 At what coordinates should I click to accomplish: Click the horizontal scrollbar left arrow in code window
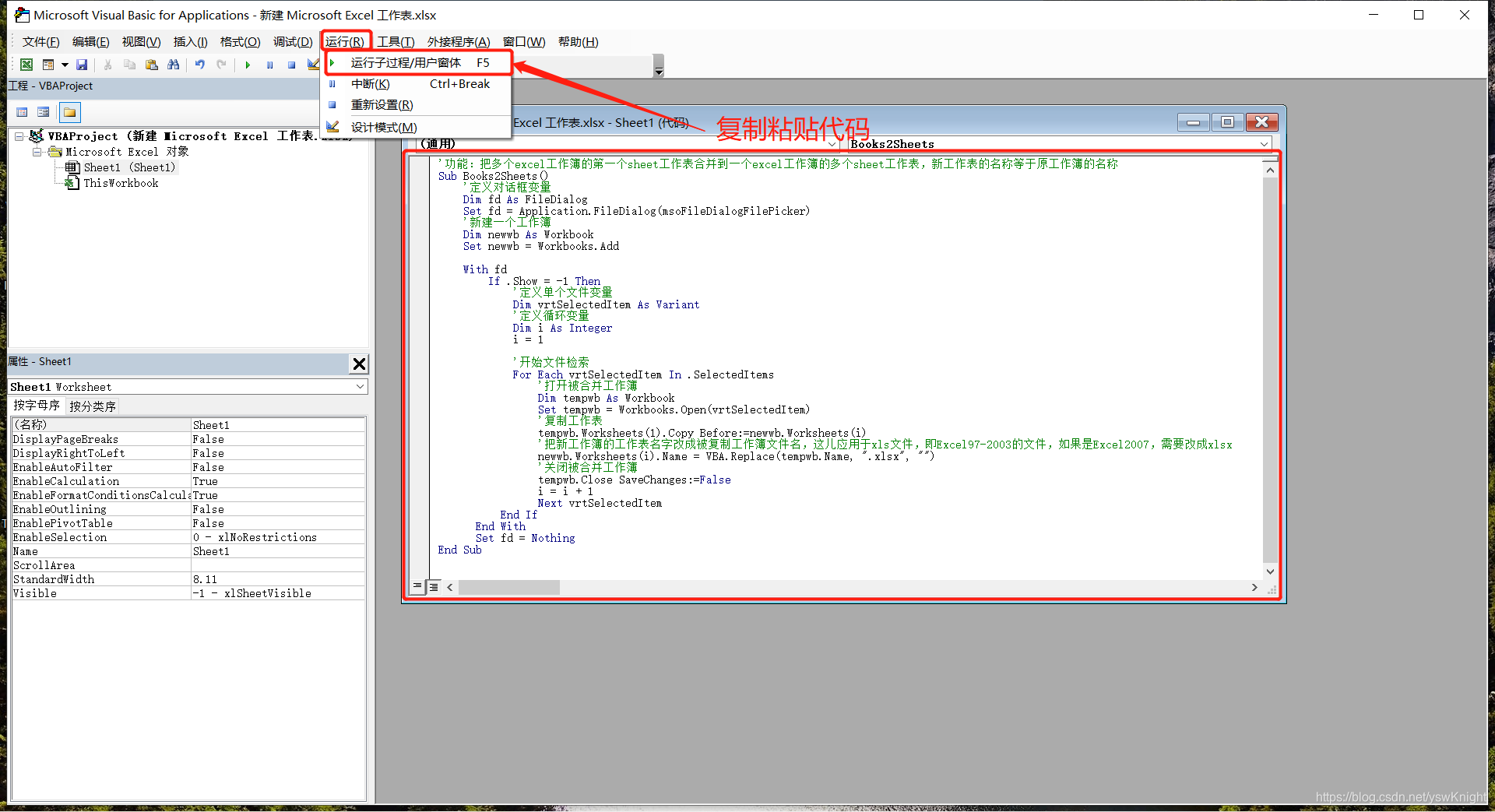(x=450, y=587)
